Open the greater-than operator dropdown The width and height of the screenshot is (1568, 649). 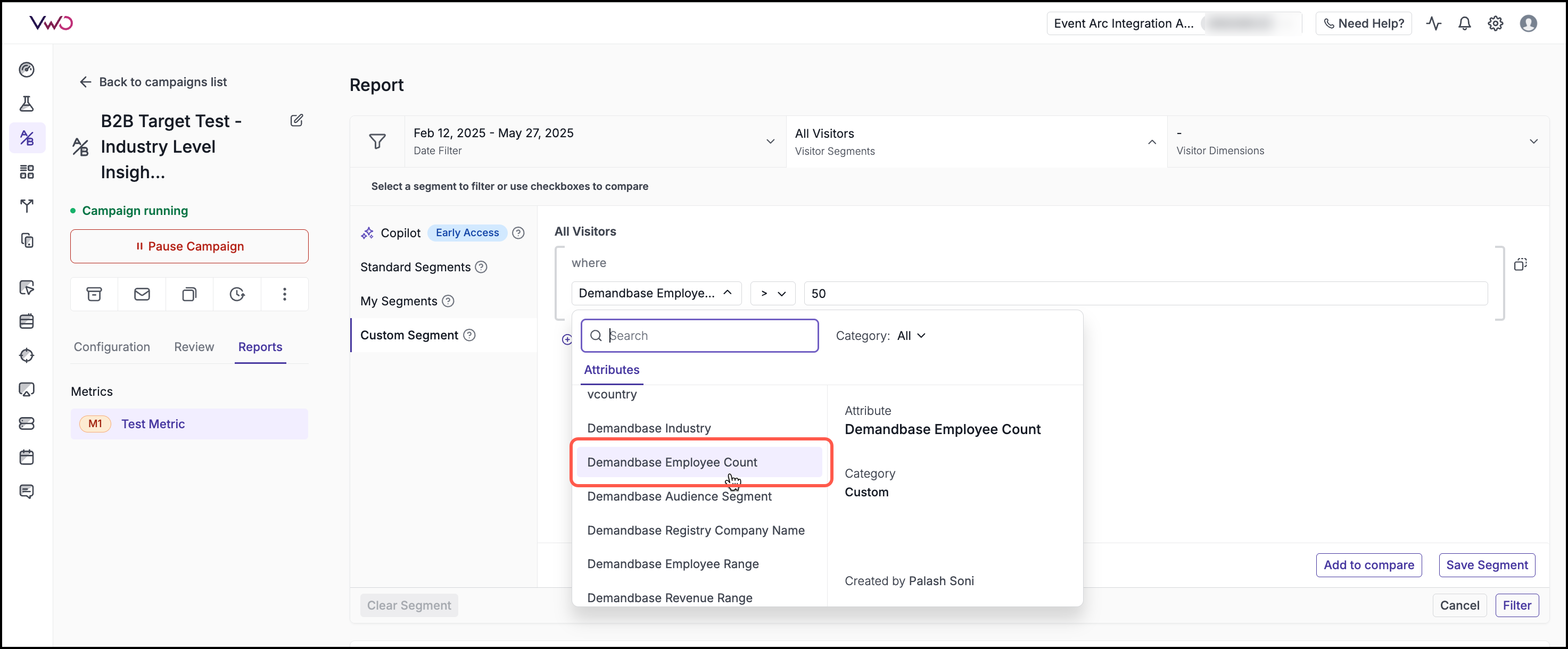tap(772, 294)
